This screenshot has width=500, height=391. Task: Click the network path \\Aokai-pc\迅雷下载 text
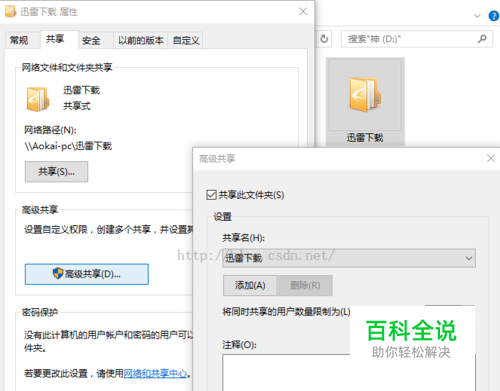pyautogui.click(x=68, y=146)
